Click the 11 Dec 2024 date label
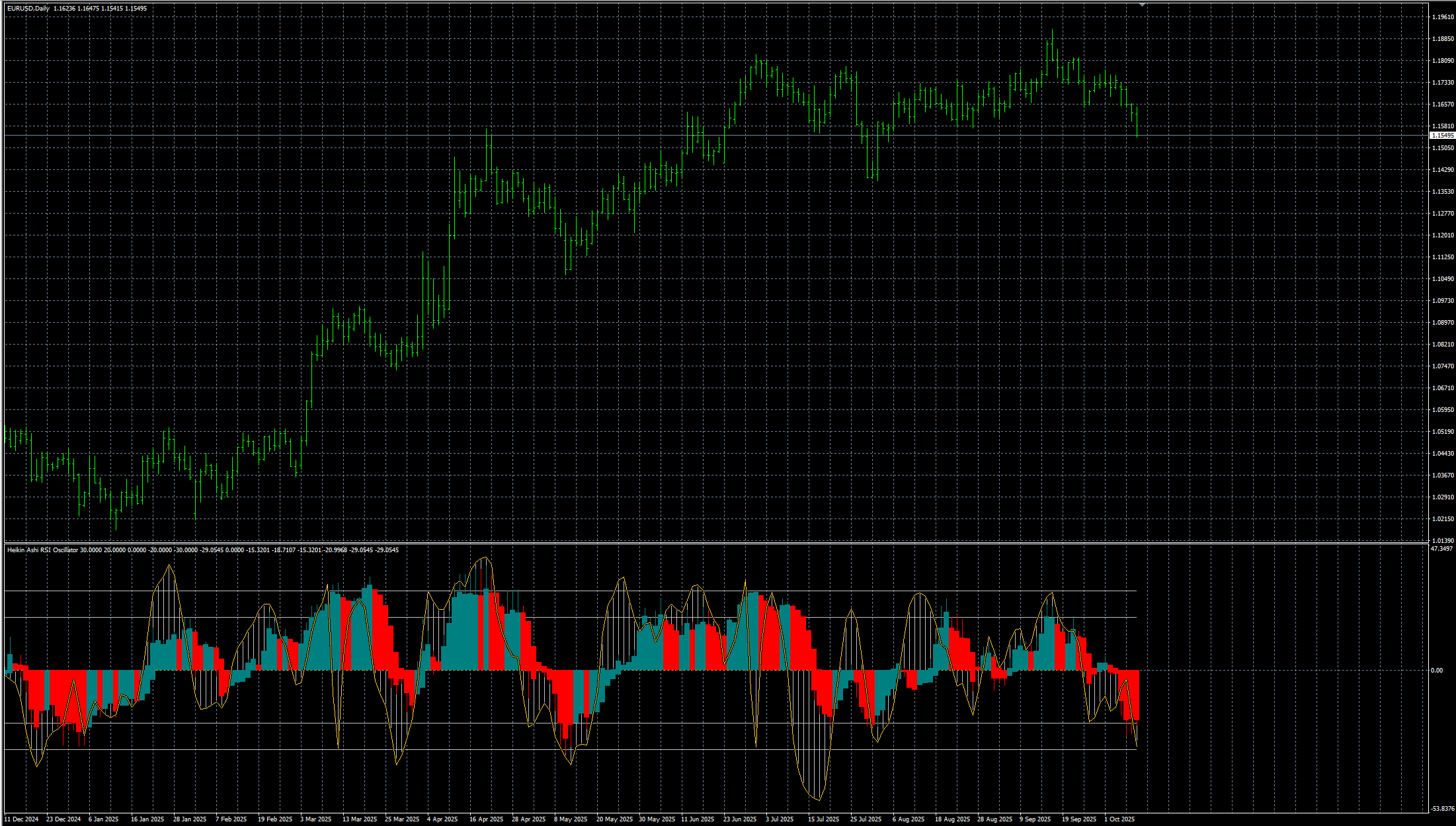The width and height of the screenshot is (1456, 826). click(x=21, y=819)
